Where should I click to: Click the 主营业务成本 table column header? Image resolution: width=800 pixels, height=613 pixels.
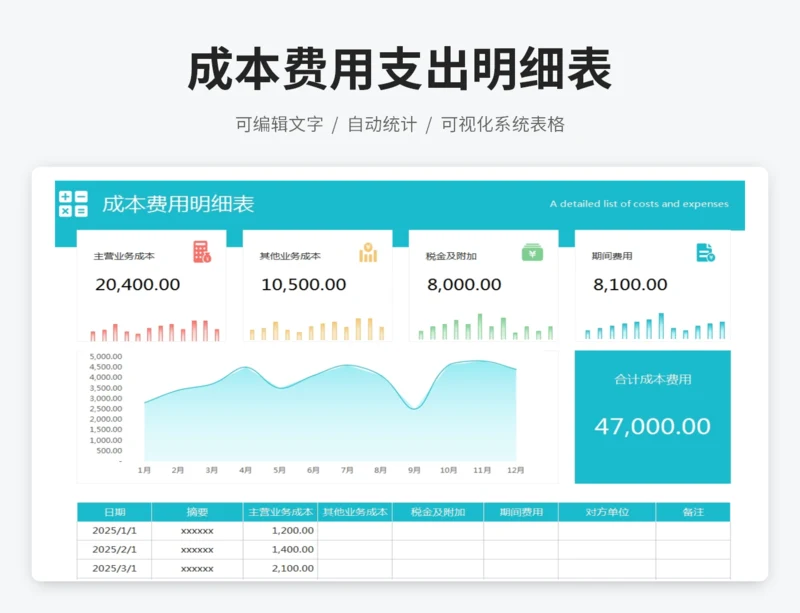coord(280,512)
